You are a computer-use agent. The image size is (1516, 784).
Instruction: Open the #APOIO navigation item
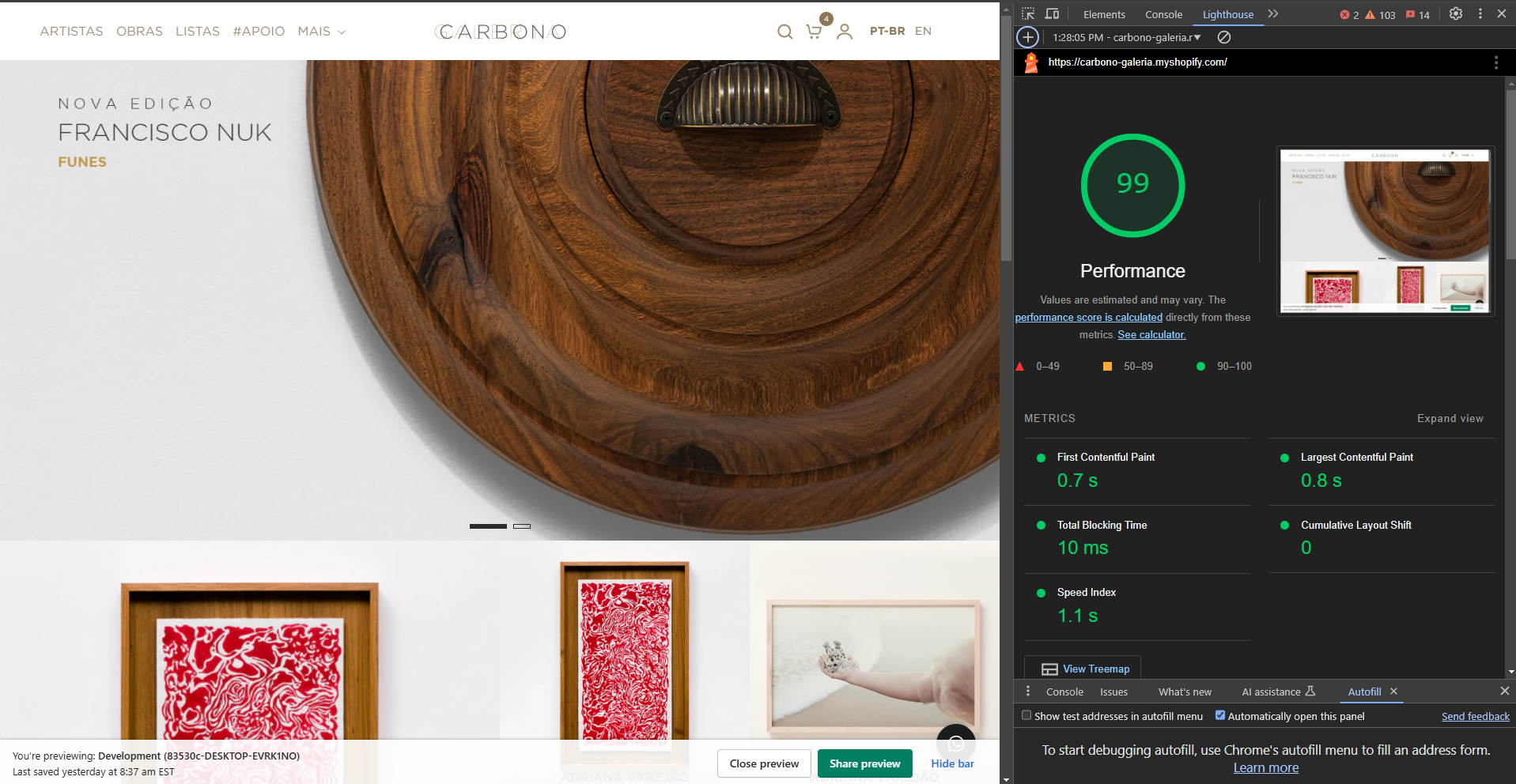pyautogui.click(x=259, y=32)
